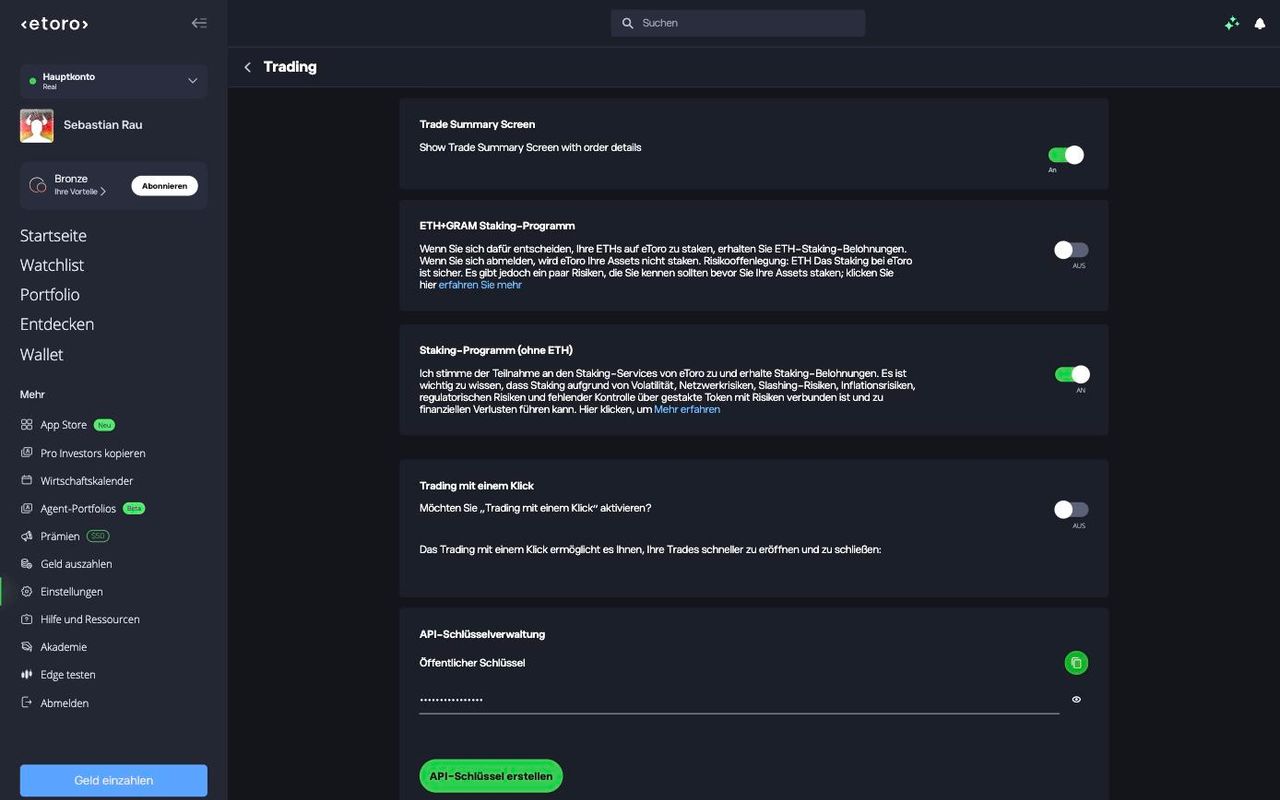Click the Wirtschaftskalender calendar icon

pos(27,481)
